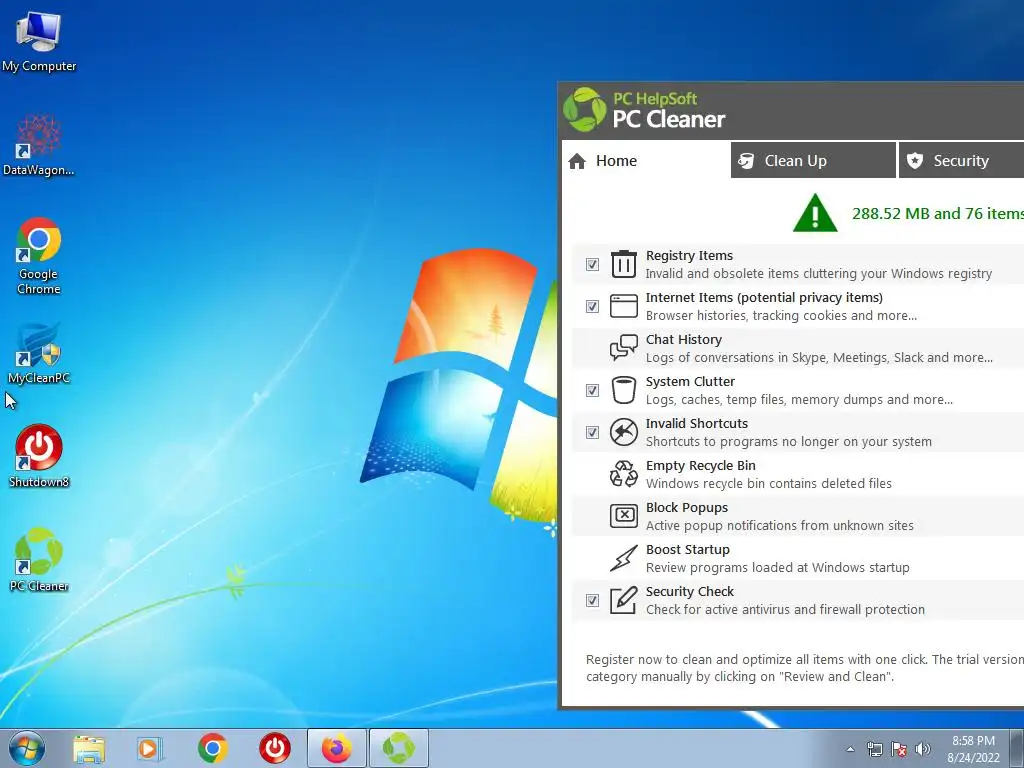Click the System Clutter bucket icon
Viewport: 1024px width, 768px height.
point(624,390)
